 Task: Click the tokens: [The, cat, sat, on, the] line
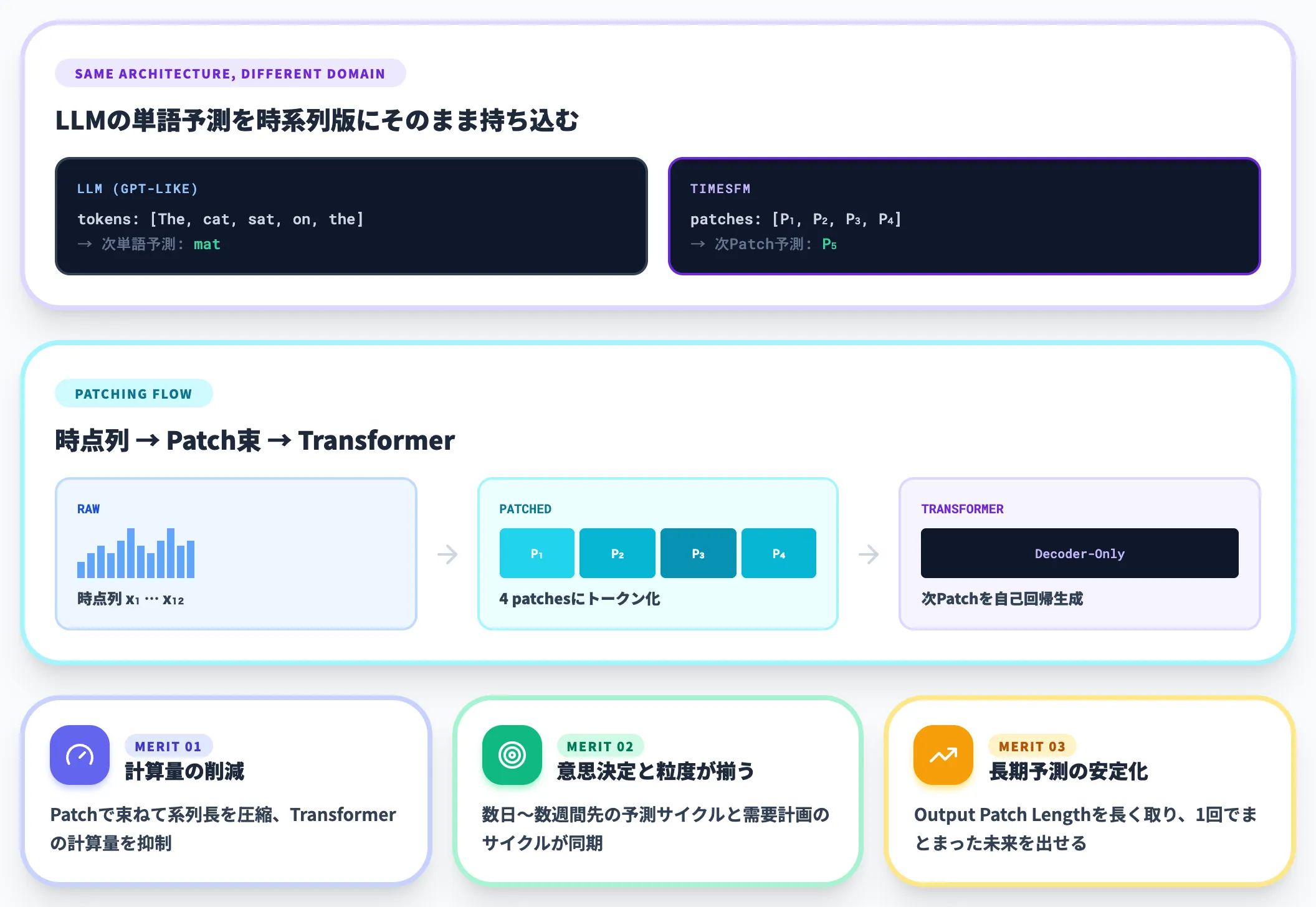point(221,219)
